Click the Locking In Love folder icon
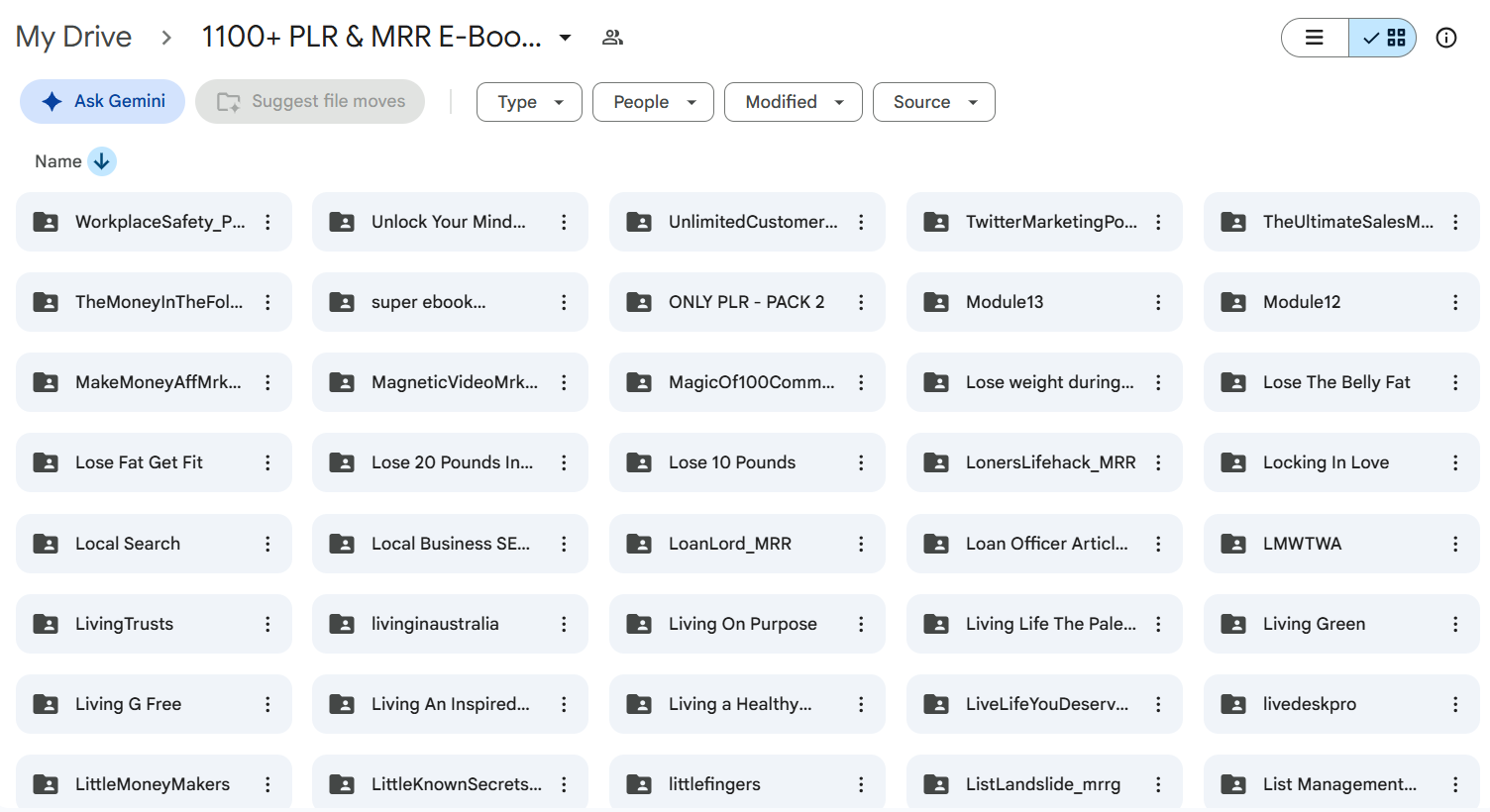Viewport: 1490px width, 812px height. [x=1233, y=462]
